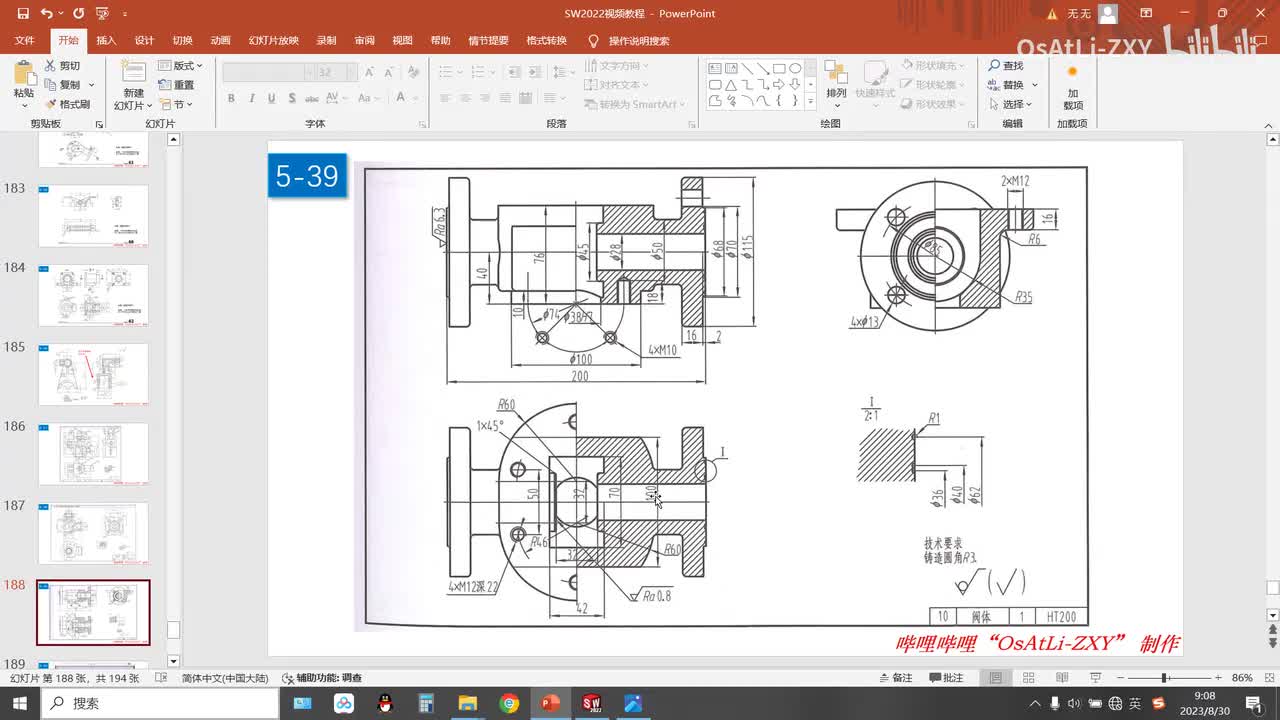Click the Windows taskbar search box (搜索)
1280x720 pixels.
point(160,703)
